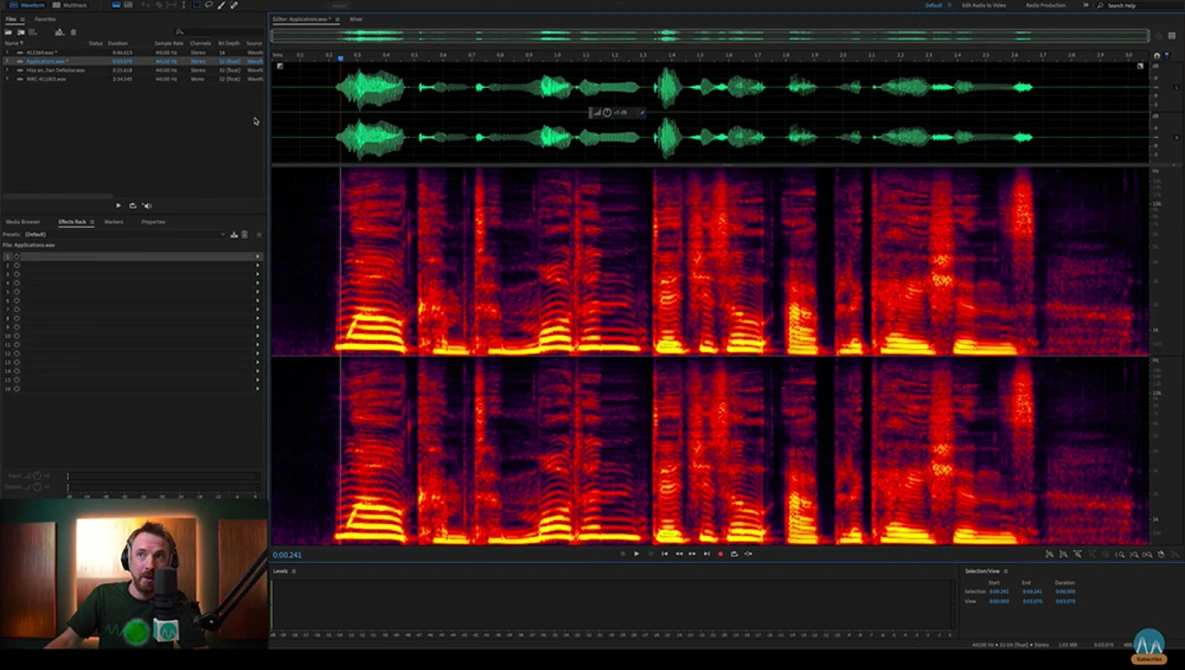Click the Rewind transport button
Screen dimensions: 1185x670
(679, 554)
